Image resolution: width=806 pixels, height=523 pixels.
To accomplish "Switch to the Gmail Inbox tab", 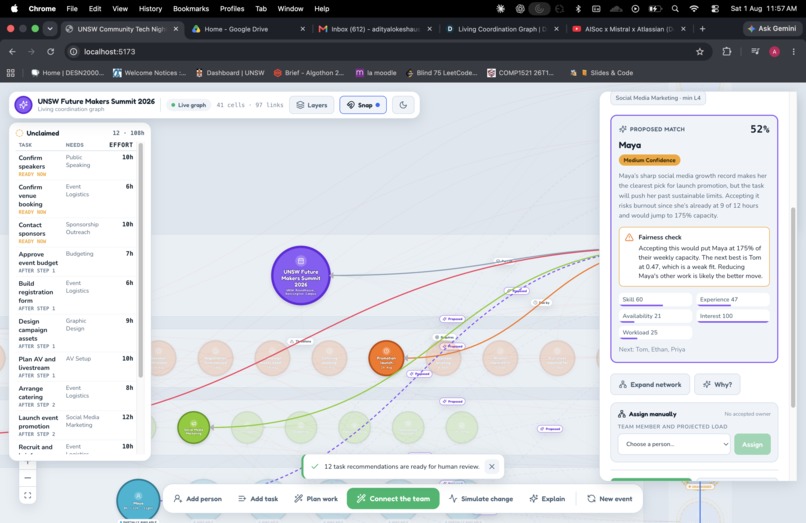I will (374, 29).
